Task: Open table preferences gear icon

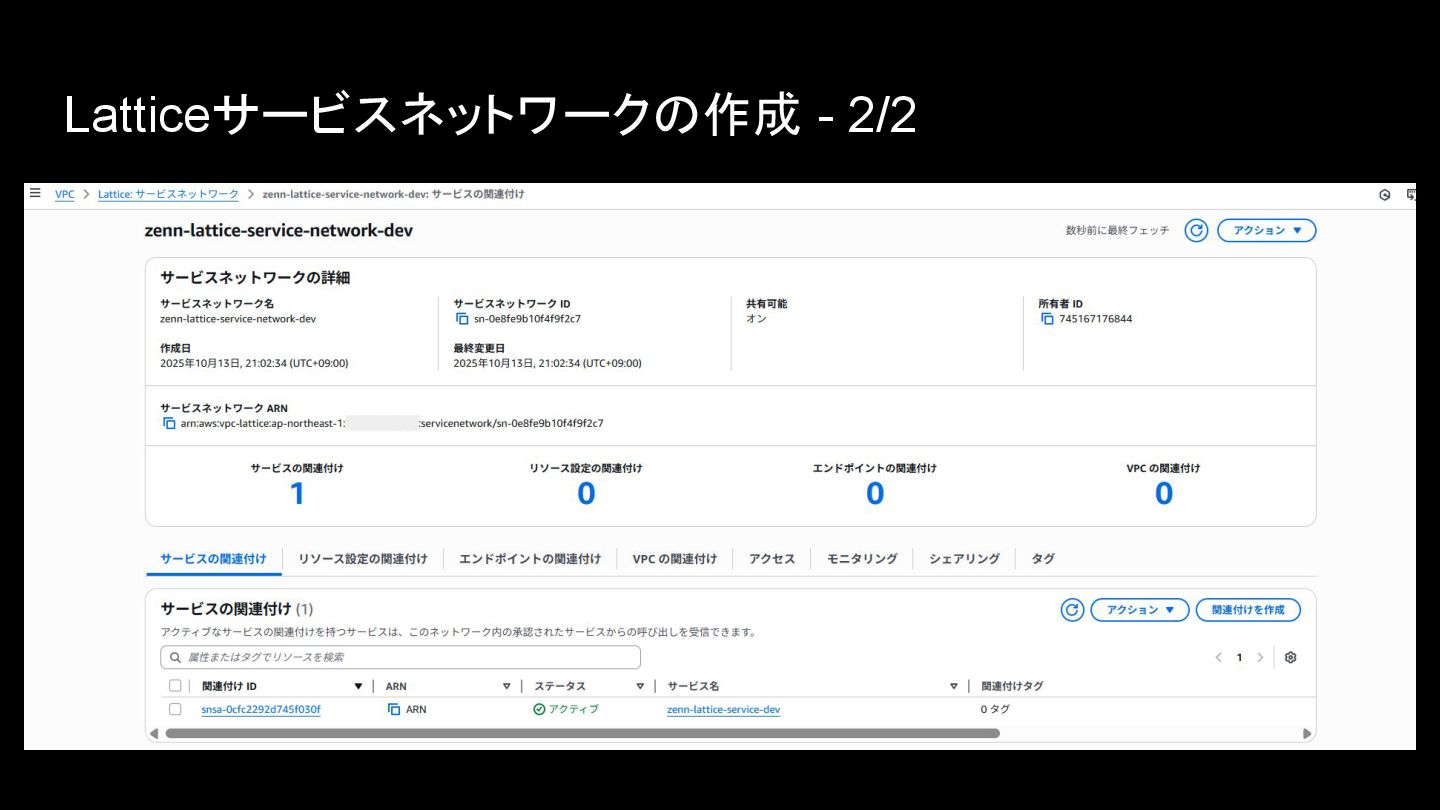Action: pos(1290,657)
